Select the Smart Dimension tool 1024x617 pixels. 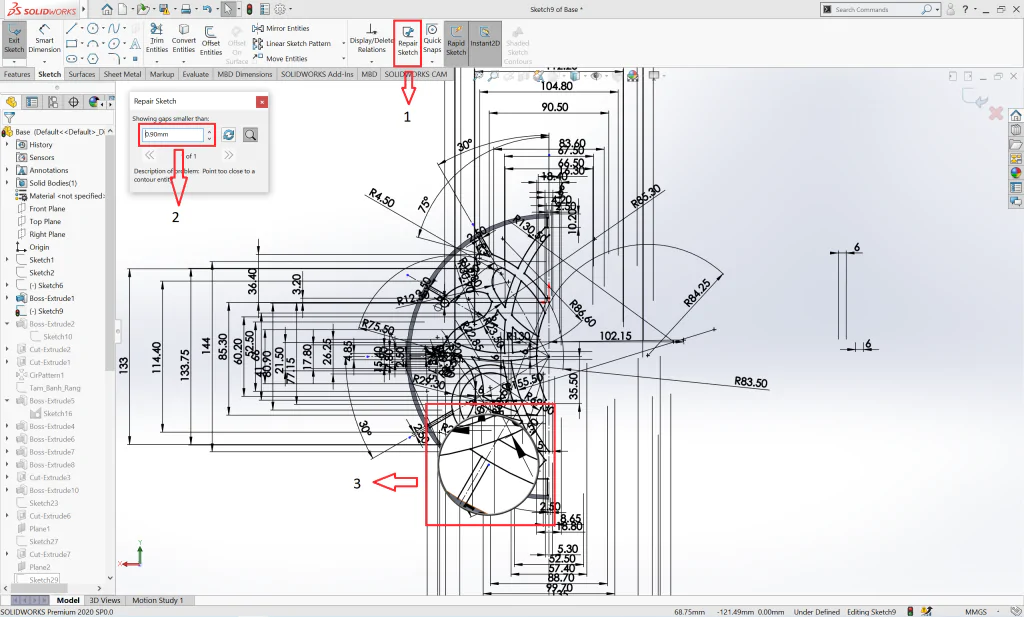coord(44,40)
